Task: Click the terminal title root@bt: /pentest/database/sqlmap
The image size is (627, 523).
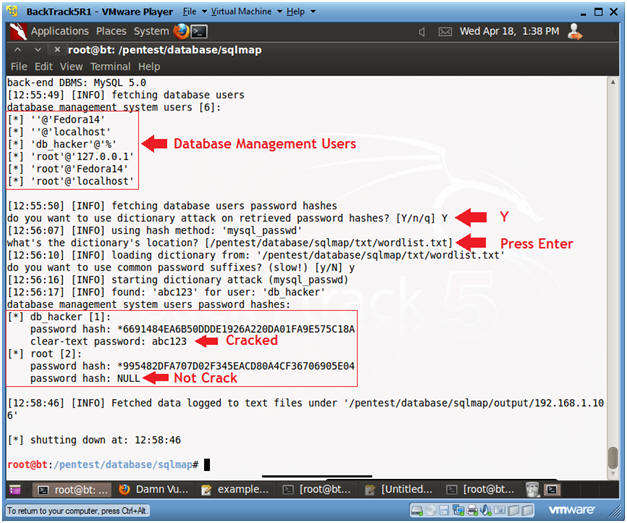Action: pos(165,50)
